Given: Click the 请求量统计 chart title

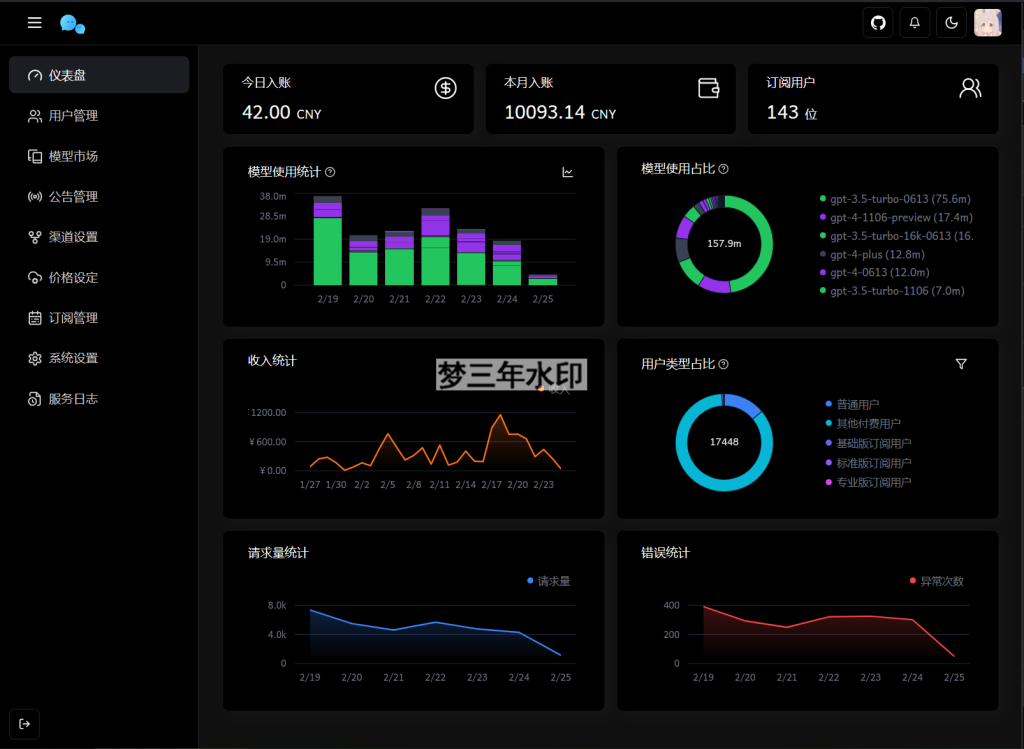Looking at the screenshot, I should (x=278, y=552).
